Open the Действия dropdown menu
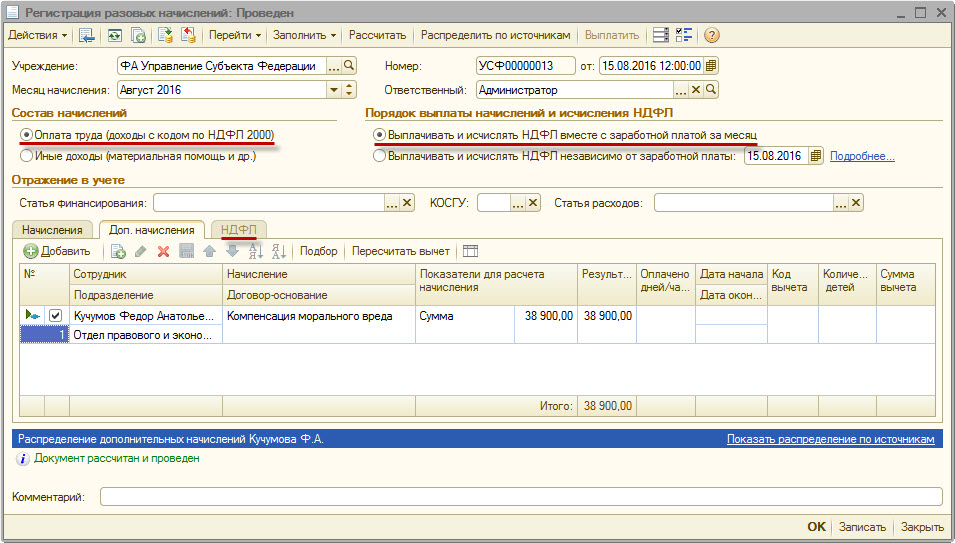This screenshot has width=955, height=543. point(38,35)
